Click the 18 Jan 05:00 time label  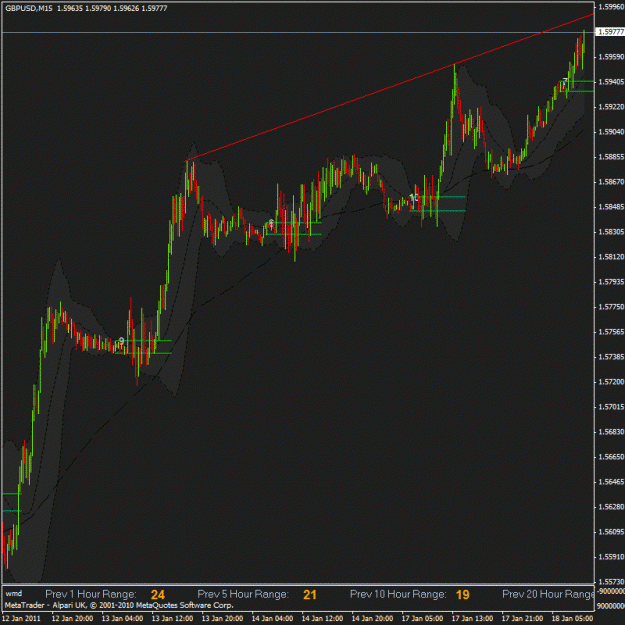(x=572, y=619)
